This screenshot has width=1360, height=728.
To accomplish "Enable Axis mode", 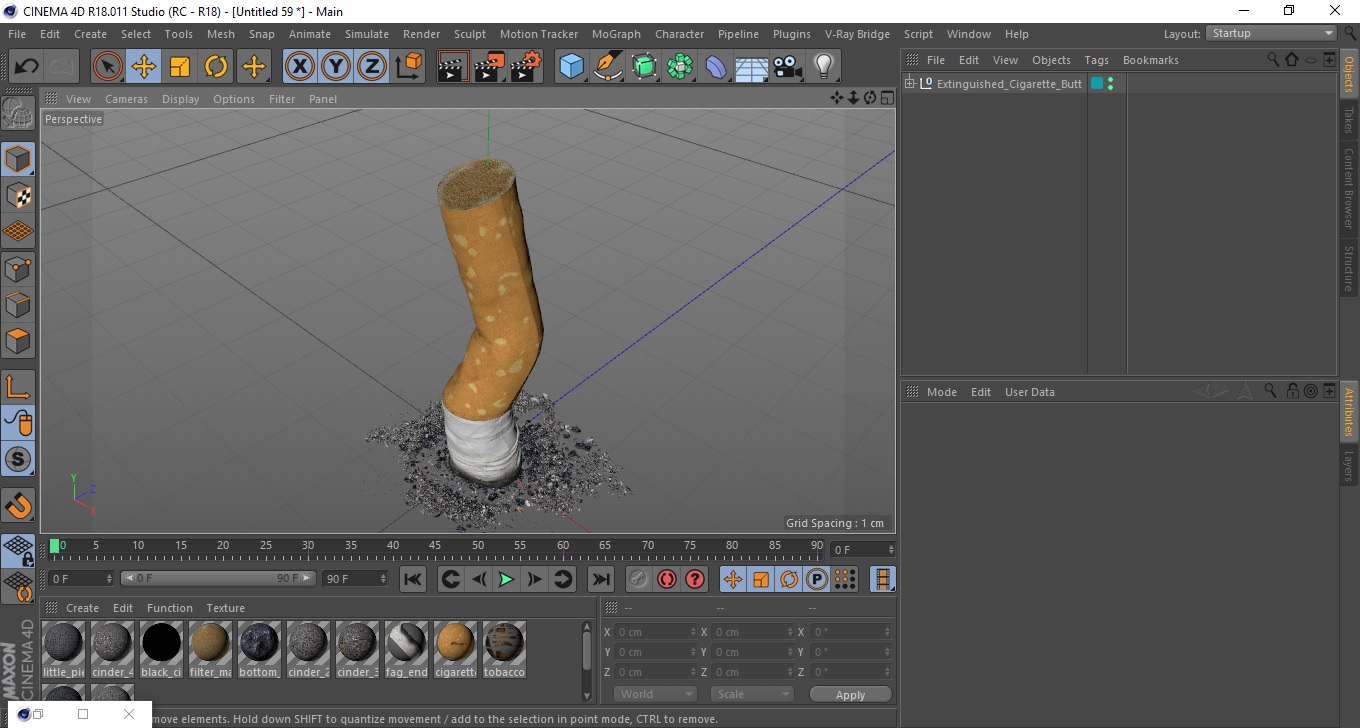I will (x=18, y=387).
